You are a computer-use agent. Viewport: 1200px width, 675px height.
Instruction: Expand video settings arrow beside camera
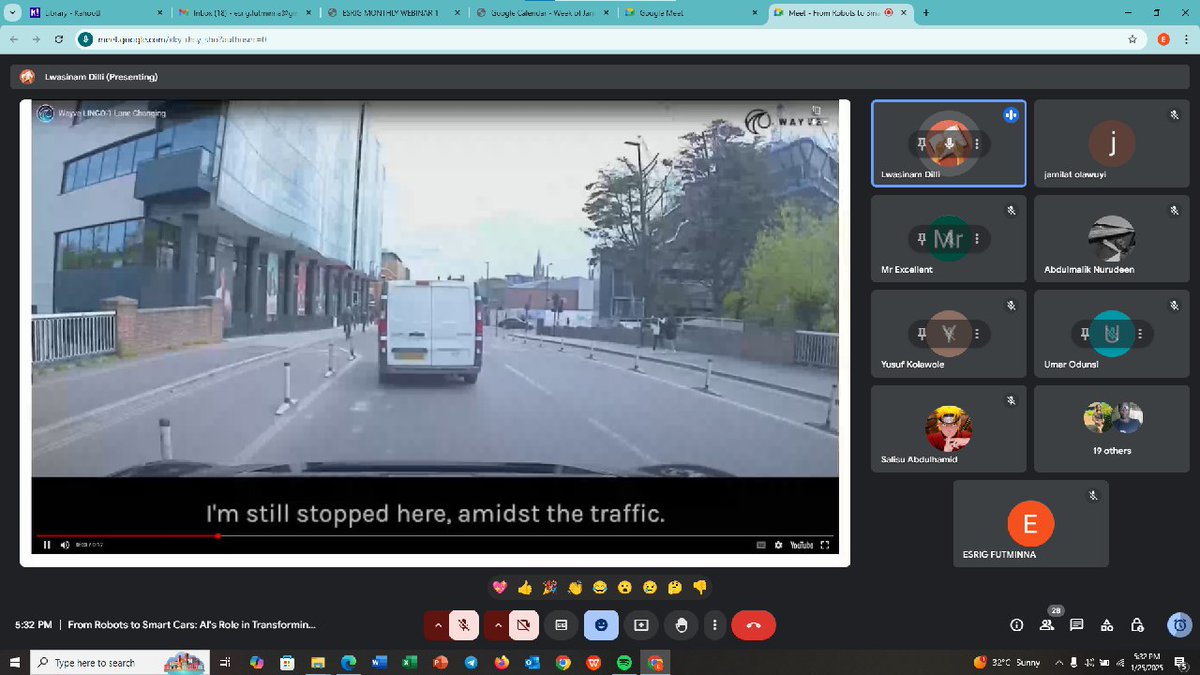[x=497, y=625]
